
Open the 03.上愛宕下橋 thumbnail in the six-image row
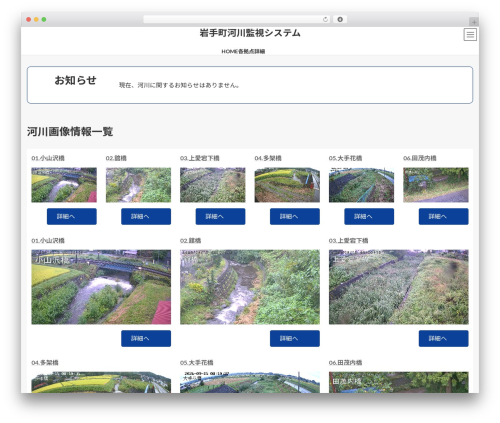click(213, 185)
